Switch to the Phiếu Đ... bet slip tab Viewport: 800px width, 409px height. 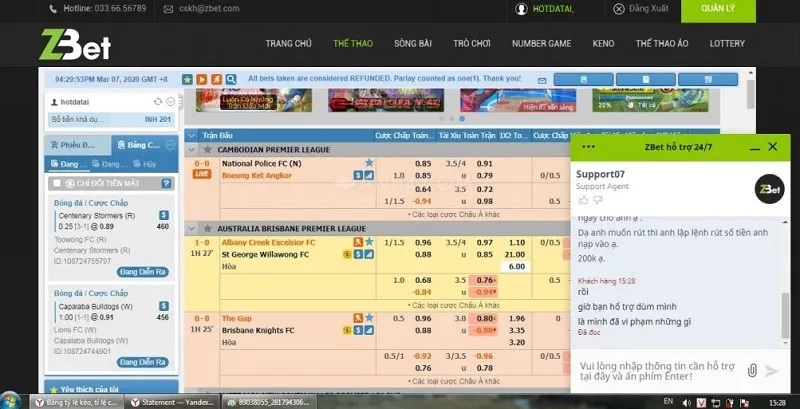[x=76, y=145]
